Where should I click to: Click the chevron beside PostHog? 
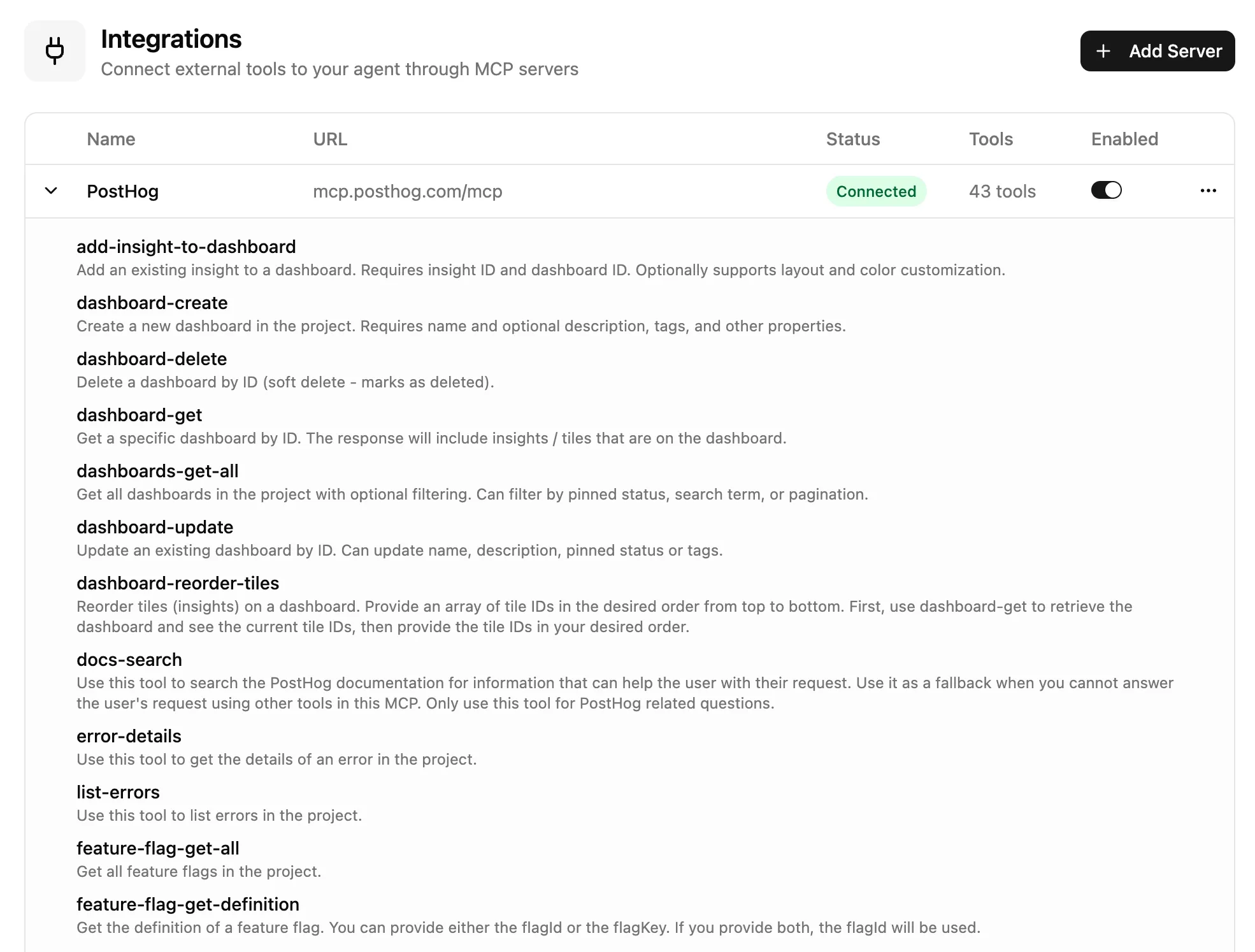(x=50, y=191)
